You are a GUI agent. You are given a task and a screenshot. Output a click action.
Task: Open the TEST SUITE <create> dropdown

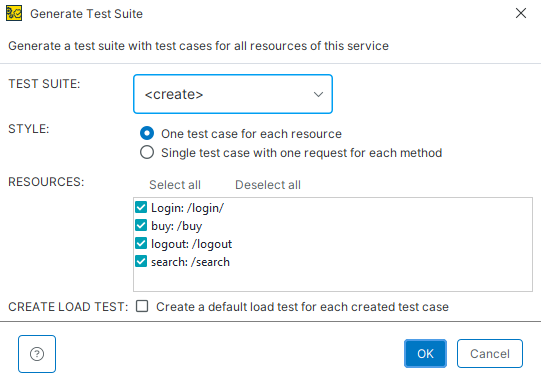[233, 94]
